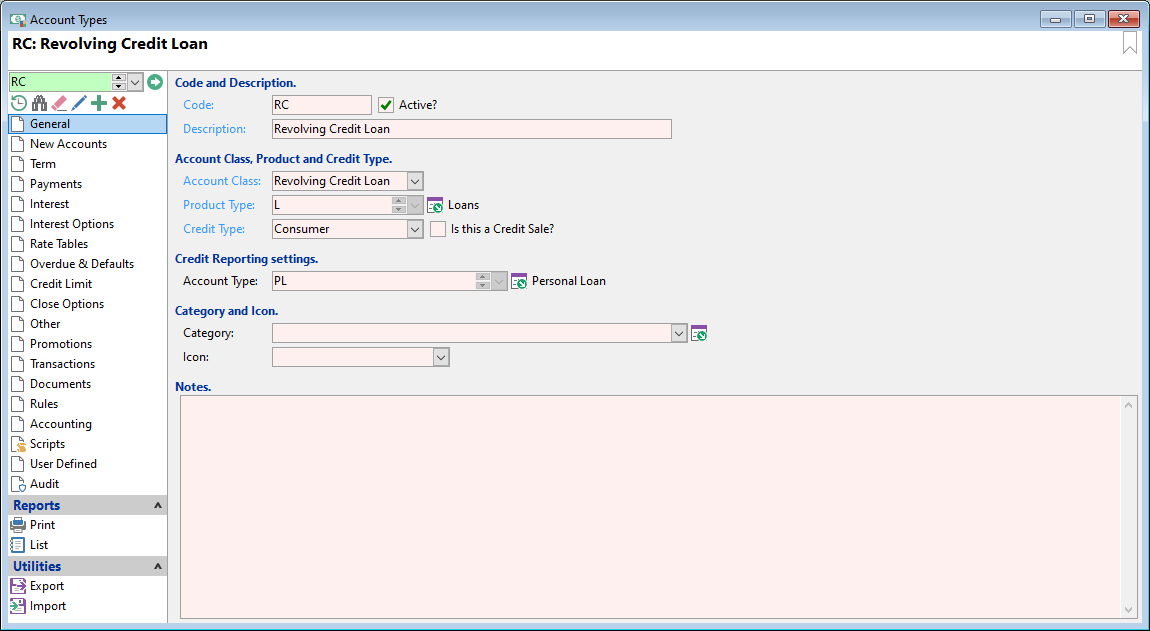Click the green plus add icon
This screenshot has width=1150, height=631.
[98, 103]
